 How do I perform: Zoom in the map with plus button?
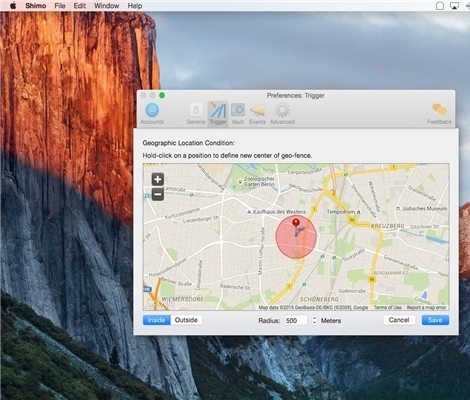[158, 179]
